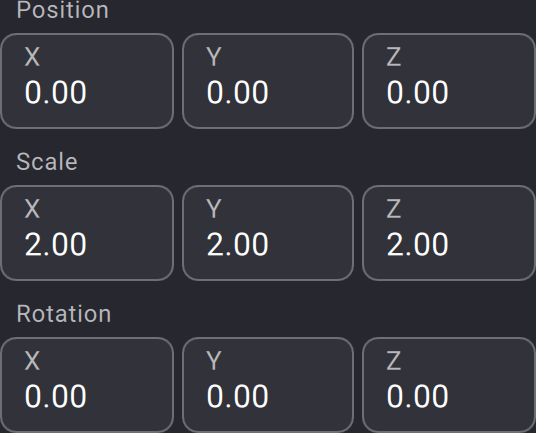Click the Position section label
This screenshot has height=433, width=536.
tap(63, 10)
